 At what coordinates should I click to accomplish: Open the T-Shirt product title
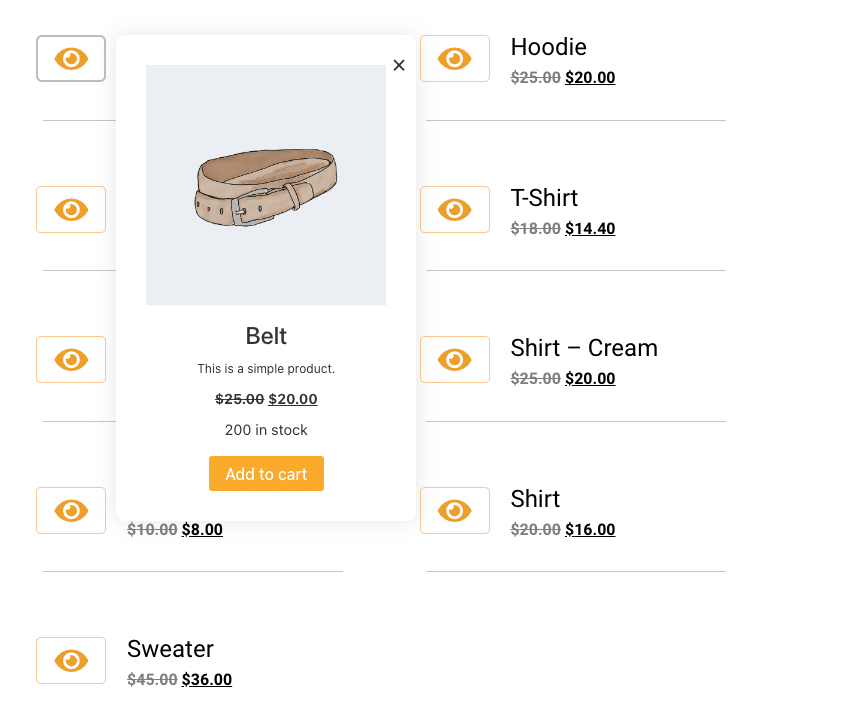click(544, 198)
